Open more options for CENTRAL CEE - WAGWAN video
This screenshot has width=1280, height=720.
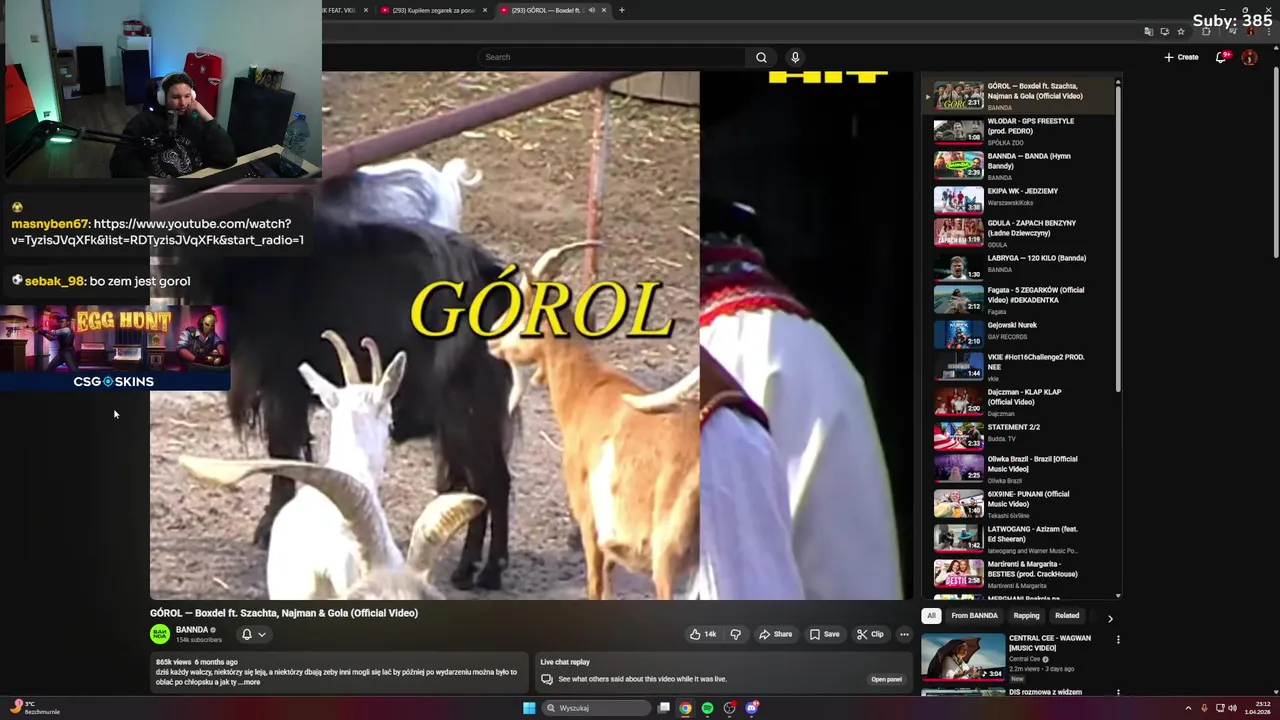point(1118,639)
